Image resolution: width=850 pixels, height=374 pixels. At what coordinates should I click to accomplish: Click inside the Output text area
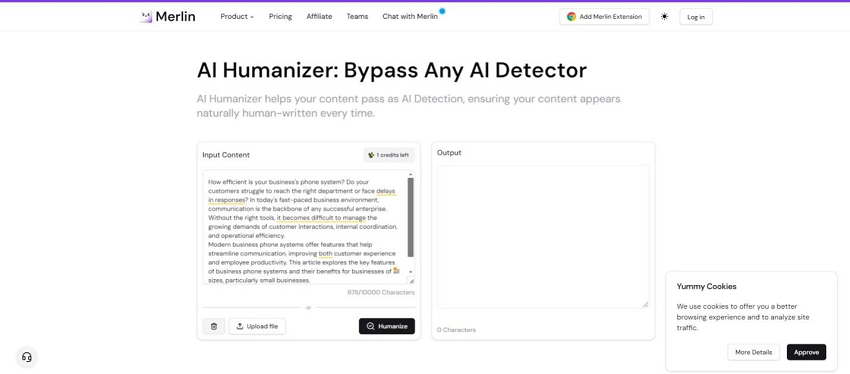click(x=543, y=237)
